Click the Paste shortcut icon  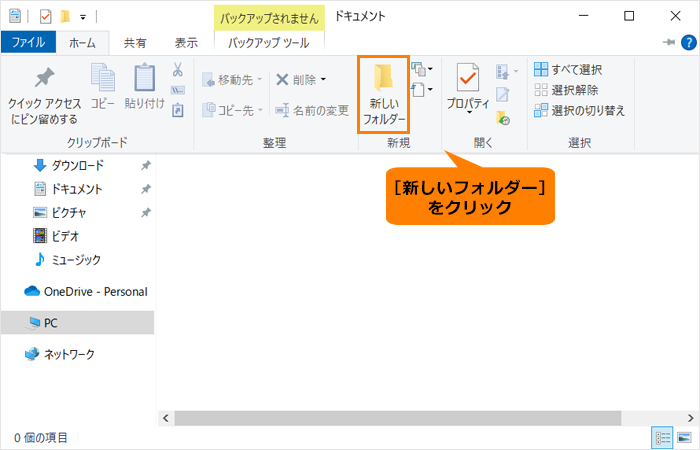click(178, 110)
